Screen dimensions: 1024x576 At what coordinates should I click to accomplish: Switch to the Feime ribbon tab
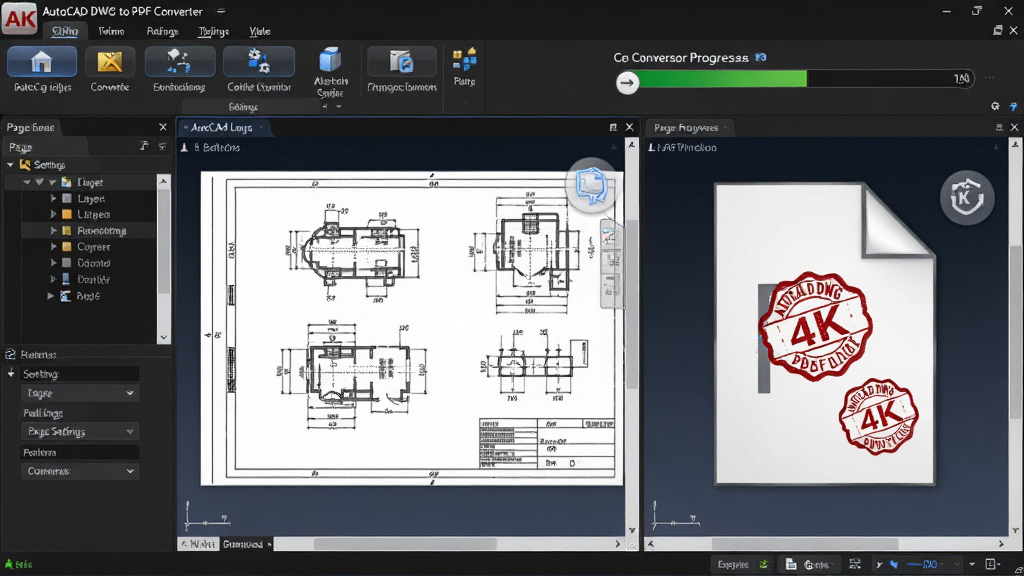coord(111,31)
